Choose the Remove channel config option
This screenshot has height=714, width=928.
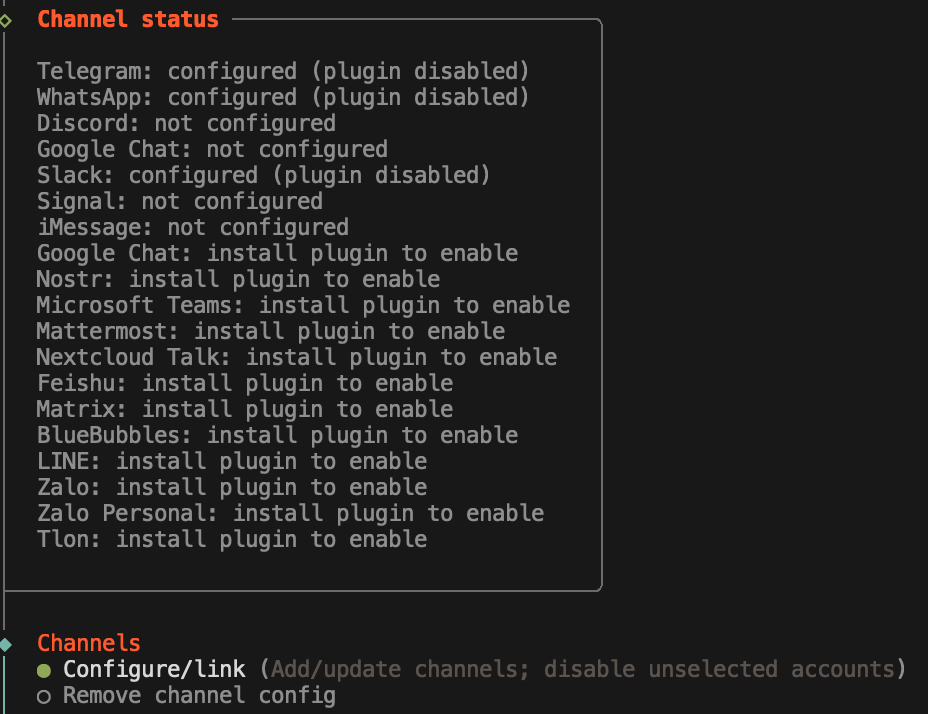click(x=199, y=695)
